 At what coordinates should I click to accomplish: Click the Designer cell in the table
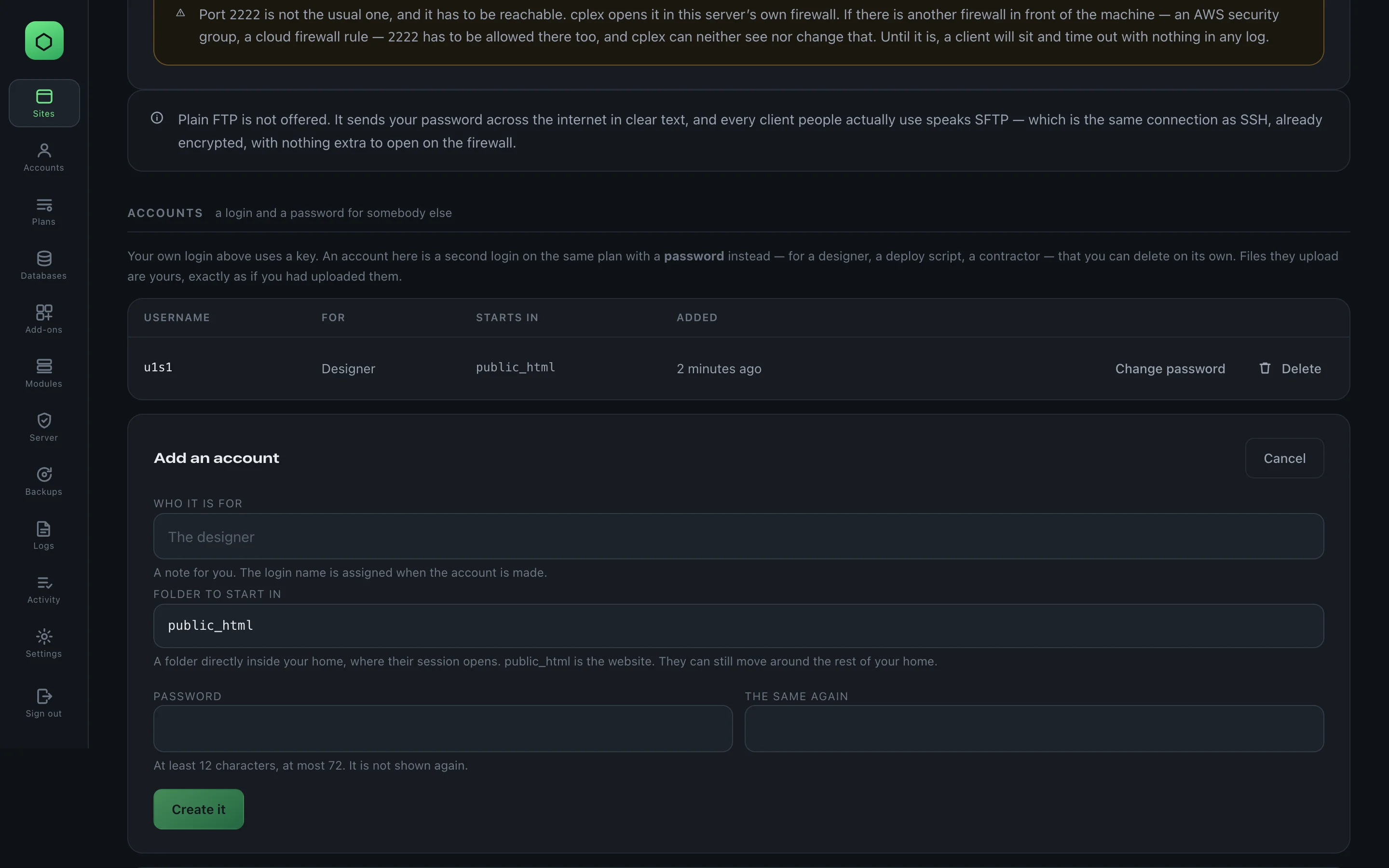[x=348, y=368]
